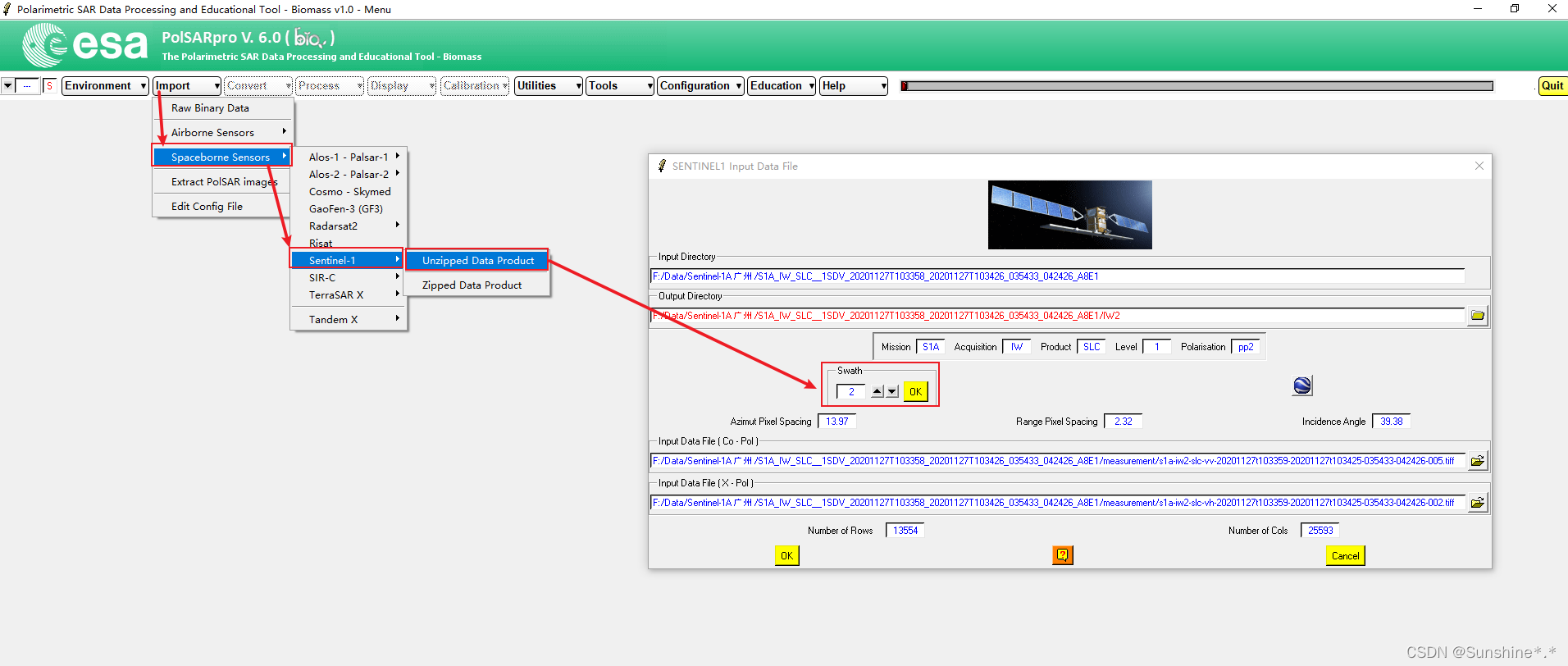
Task: Open the Utilities dropdown menu
Action: tap(549, 86)
